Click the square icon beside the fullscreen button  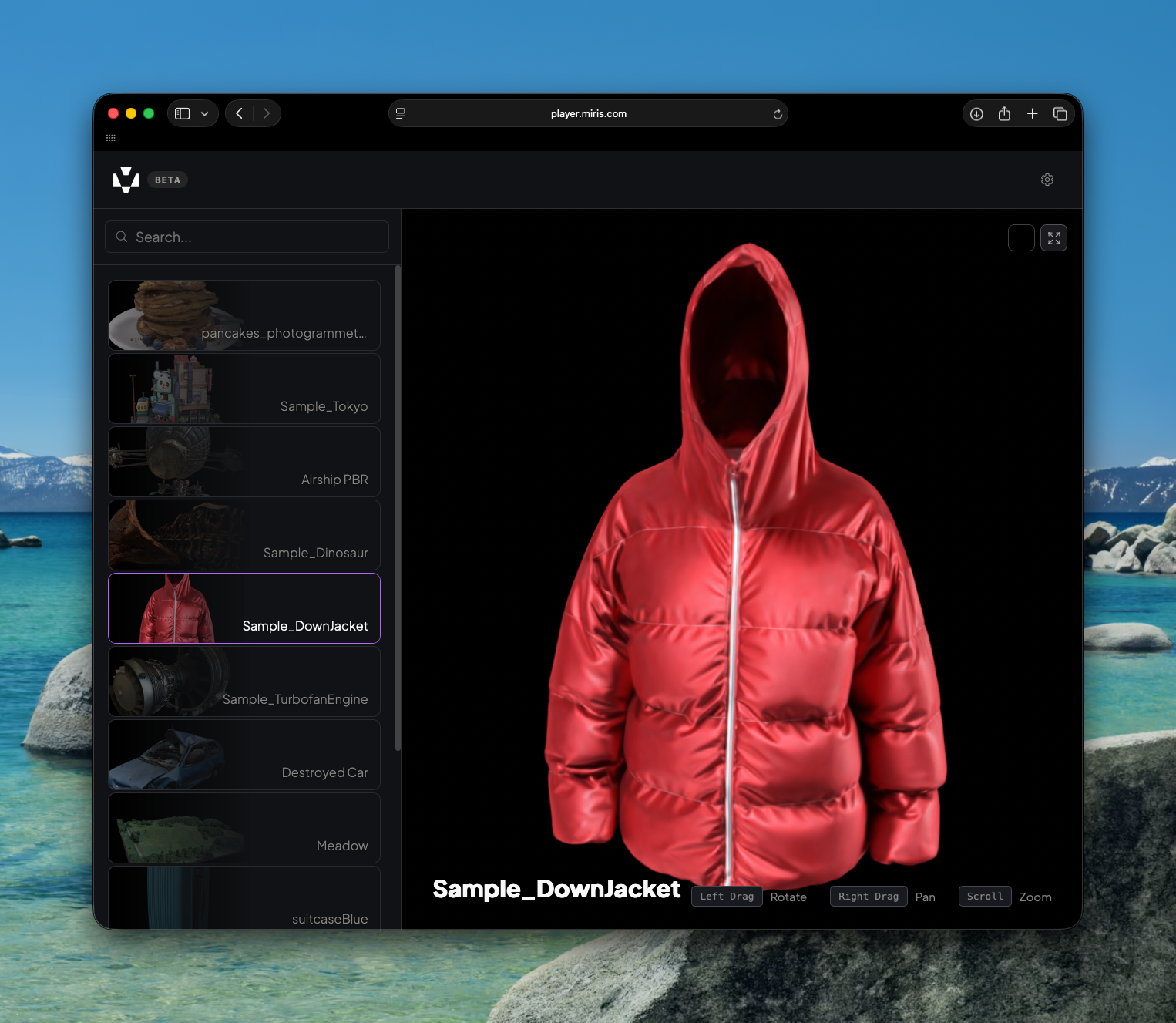pos(1021,237)
